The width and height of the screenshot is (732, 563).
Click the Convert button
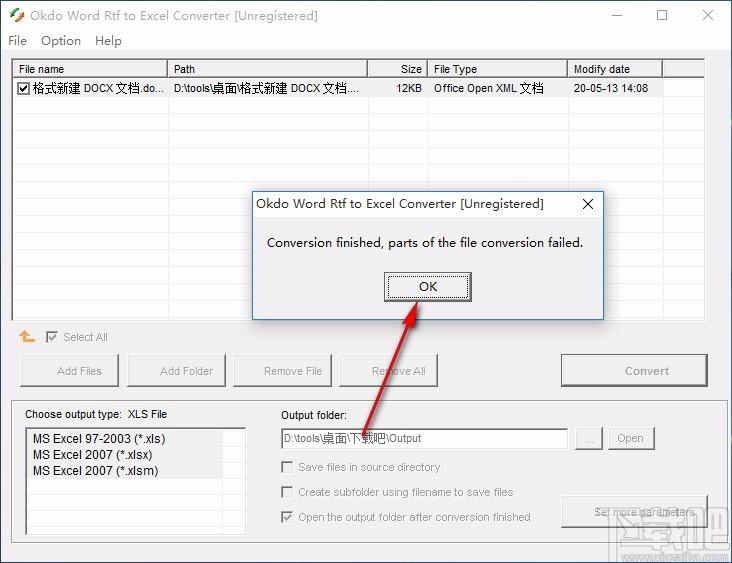coord(634,371)
